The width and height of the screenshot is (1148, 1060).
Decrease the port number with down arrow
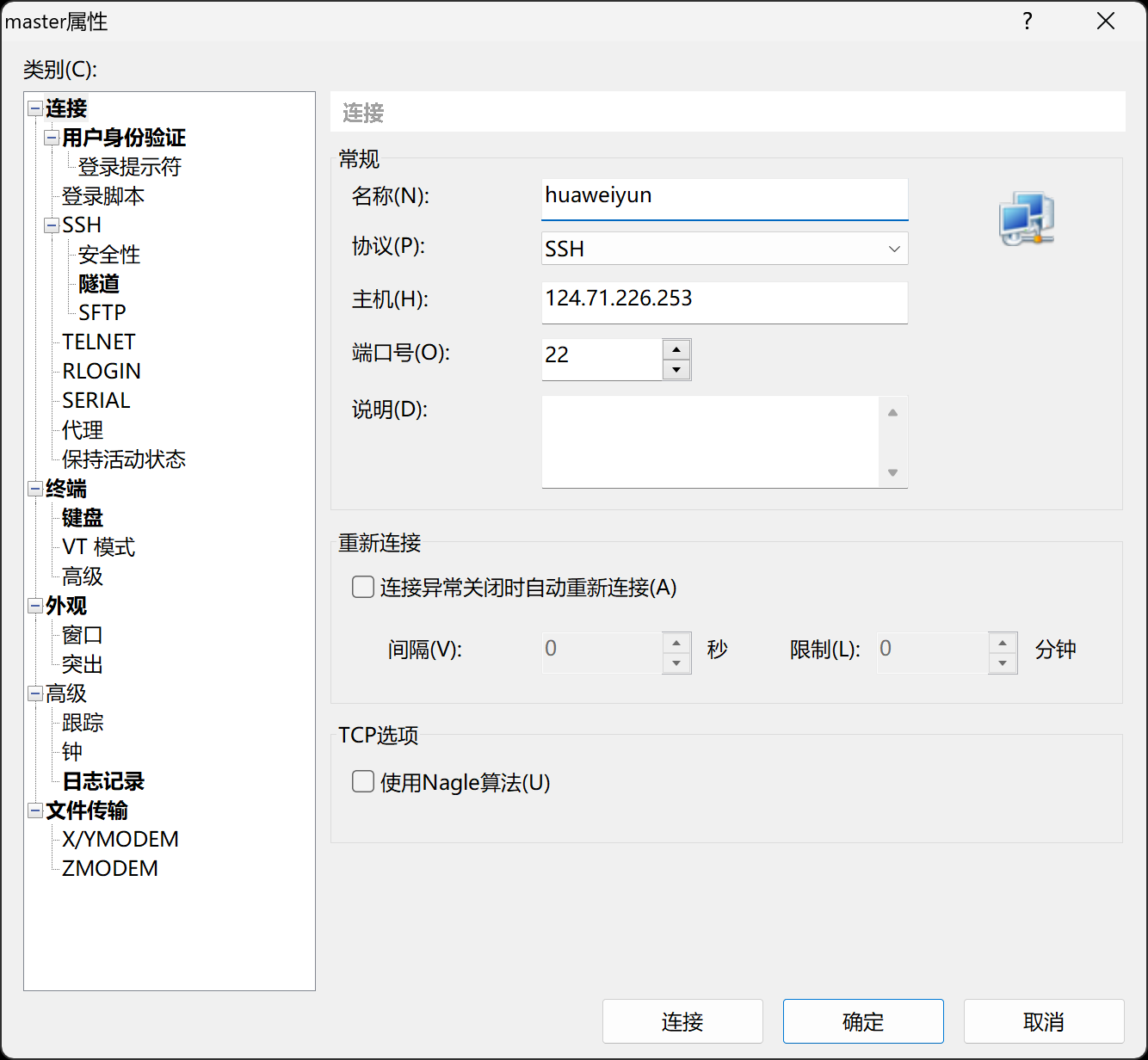[676, 370]
